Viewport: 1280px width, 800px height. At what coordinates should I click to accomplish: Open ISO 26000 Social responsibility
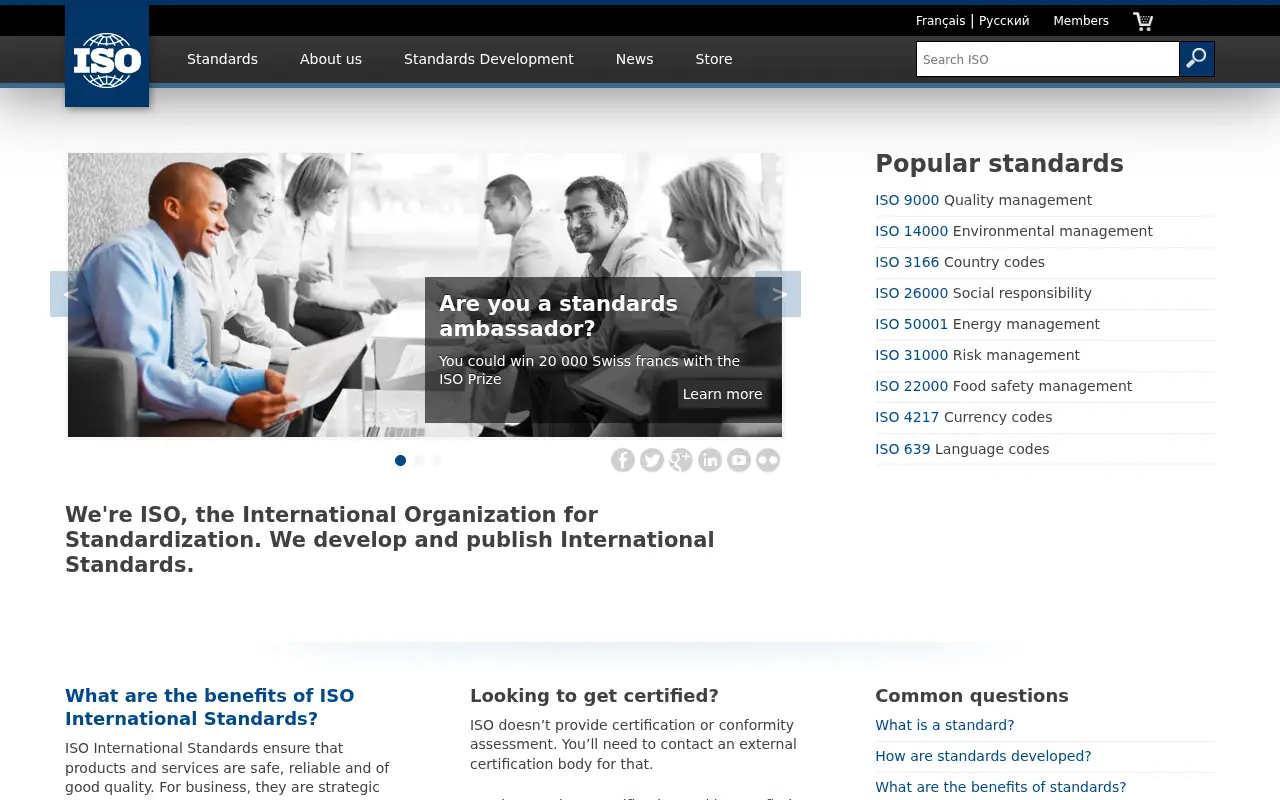click(x=983, y=293)
